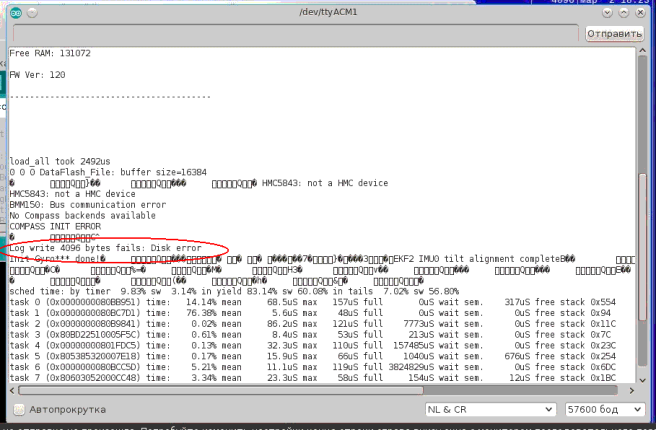Click the /dev/ttyACM1 title bar text
Screen dimensions: 656x430
coord(330,11)
